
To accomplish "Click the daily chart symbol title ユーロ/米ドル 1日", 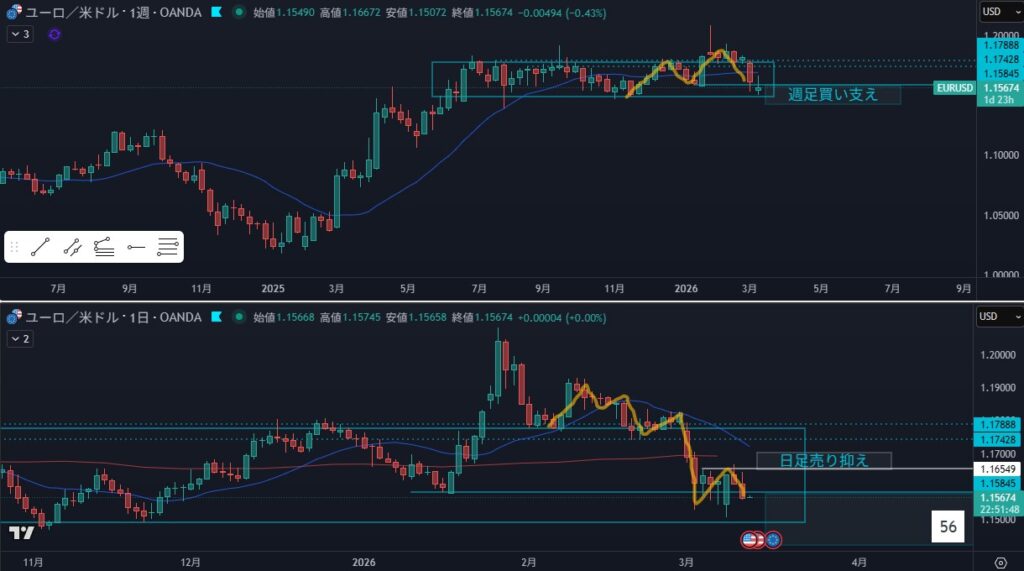I will pos(111,317).
